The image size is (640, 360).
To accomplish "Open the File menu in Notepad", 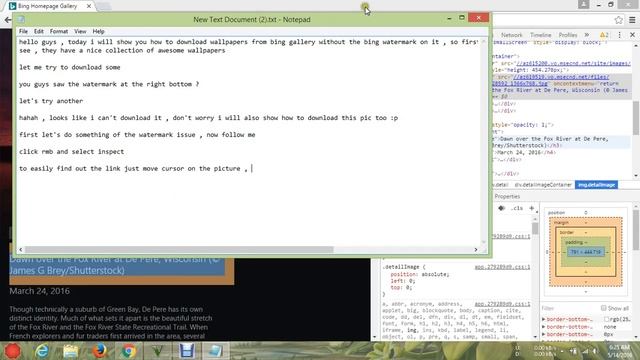I will pyautogui.click(x=23, y=31).
